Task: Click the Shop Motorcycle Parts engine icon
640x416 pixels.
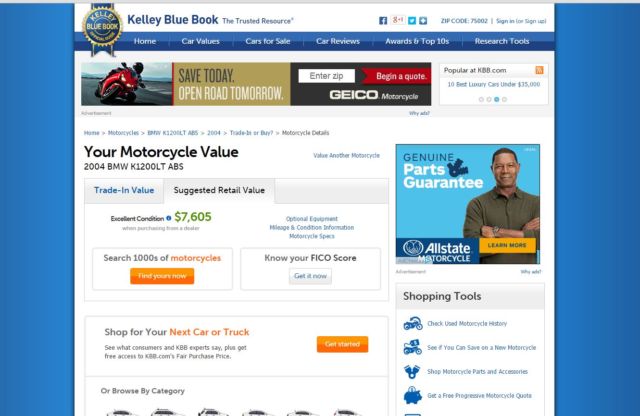Action: click(x=412, y=372)
